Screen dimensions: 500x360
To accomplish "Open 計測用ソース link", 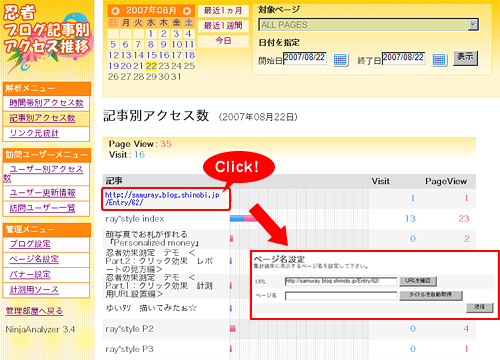I will (x=34, y=290).
